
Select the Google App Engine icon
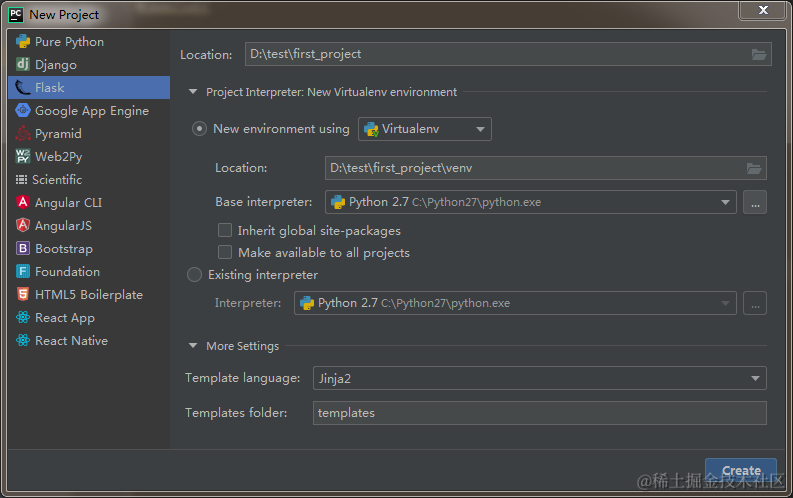point(23,110)
